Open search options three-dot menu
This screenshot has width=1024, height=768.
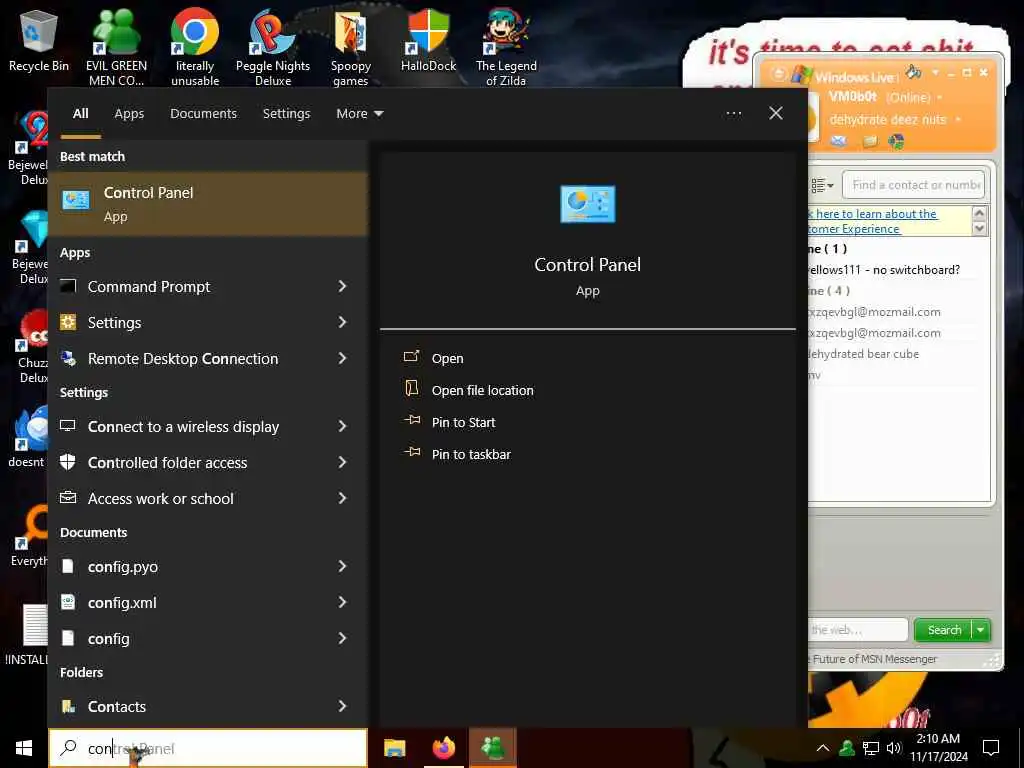pyautogui.click(x=733, y=114)
